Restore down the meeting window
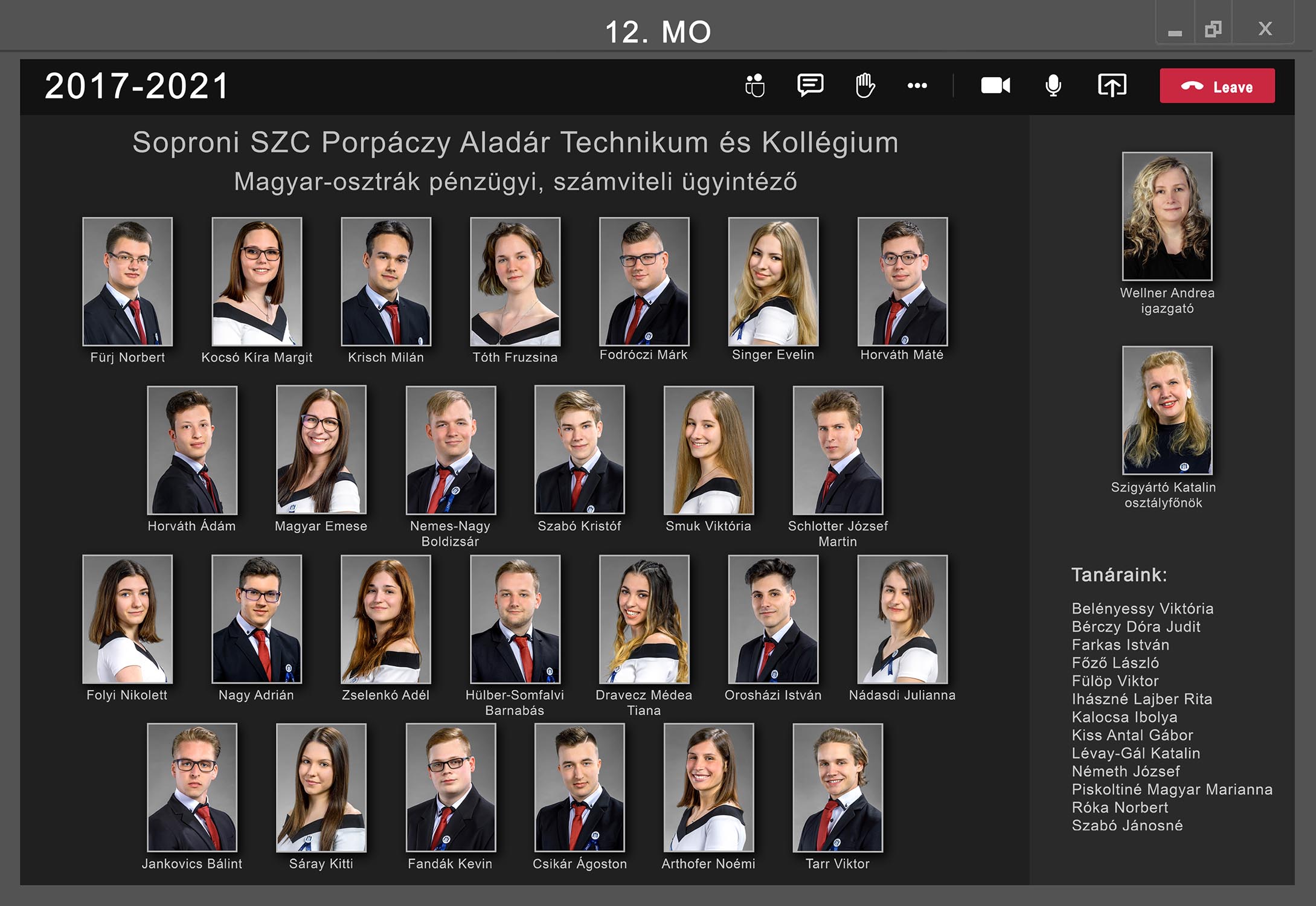This screenshot has height=906, width=1316. [1213, 29]
